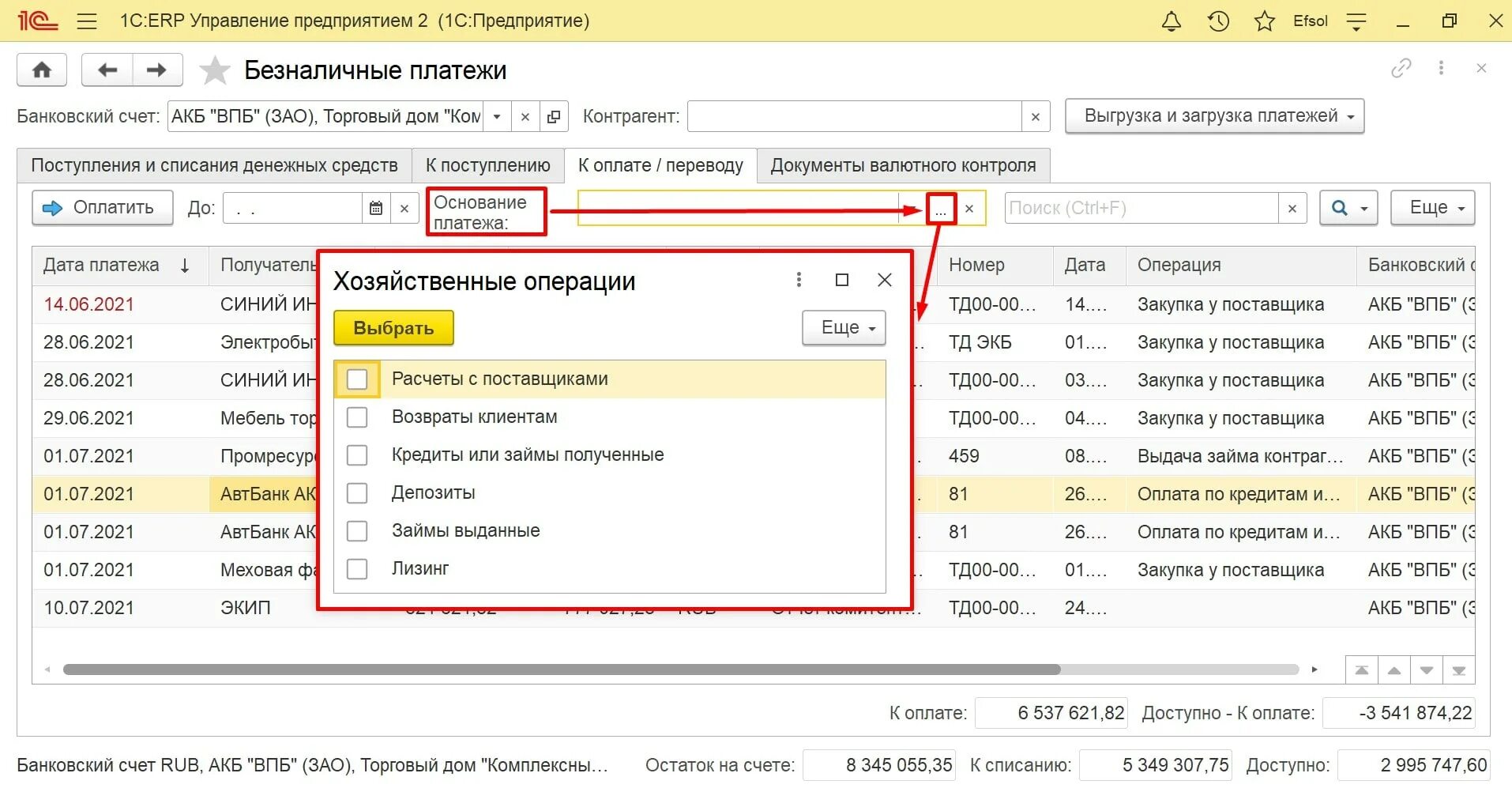The height and width of the screenshot is (792, 1512).
Task: Open Основание платежа selection ellipsis button
Action: point(940,209)
